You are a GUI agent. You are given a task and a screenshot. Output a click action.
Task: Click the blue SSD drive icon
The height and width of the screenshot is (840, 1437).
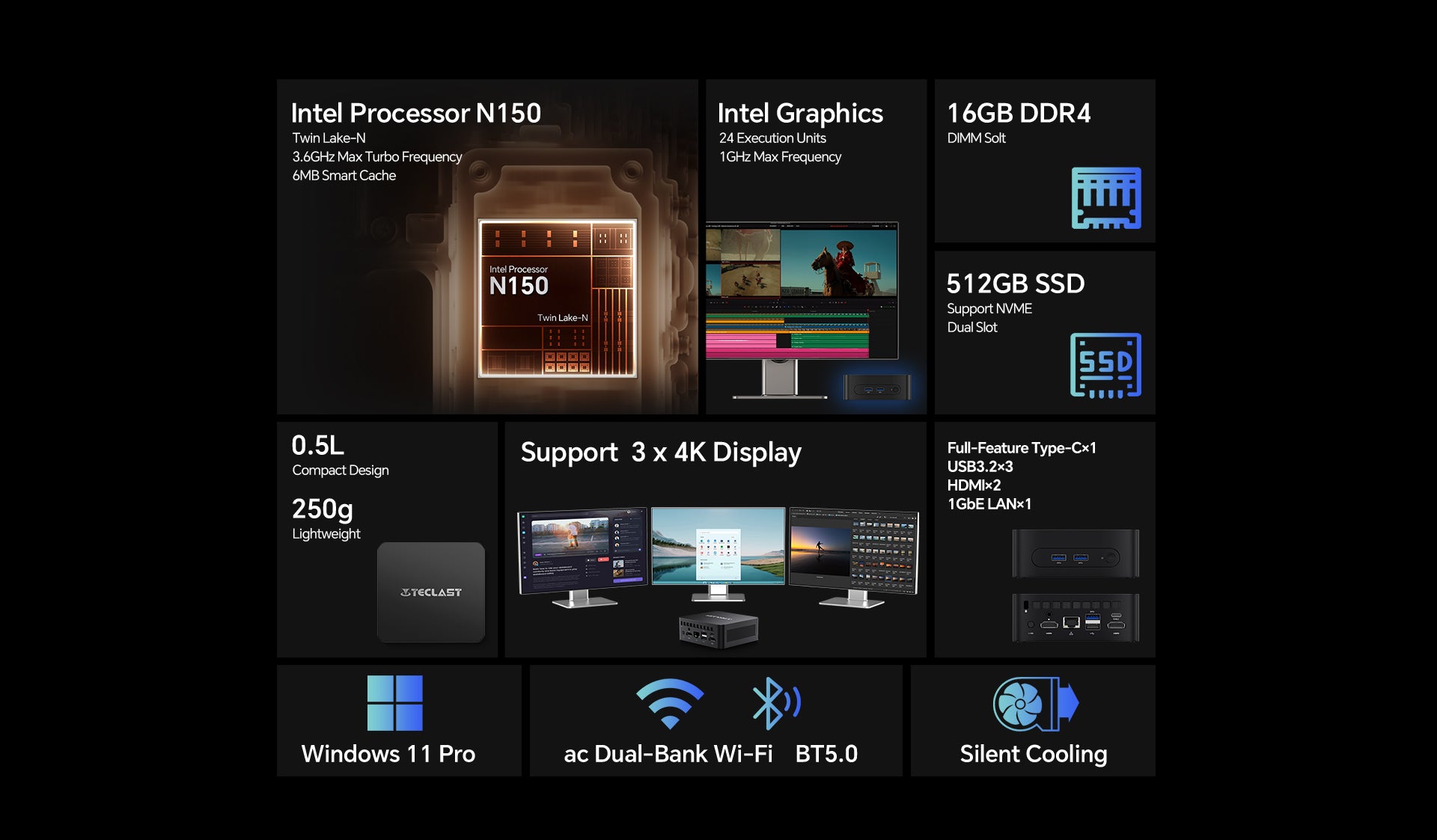point(1105,365)
